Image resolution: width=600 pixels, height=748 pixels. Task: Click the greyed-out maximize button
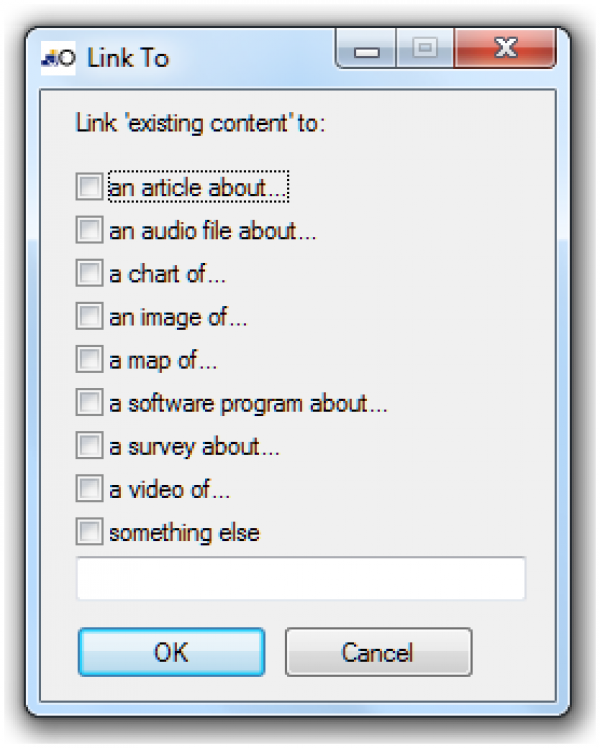click(425, 50)
